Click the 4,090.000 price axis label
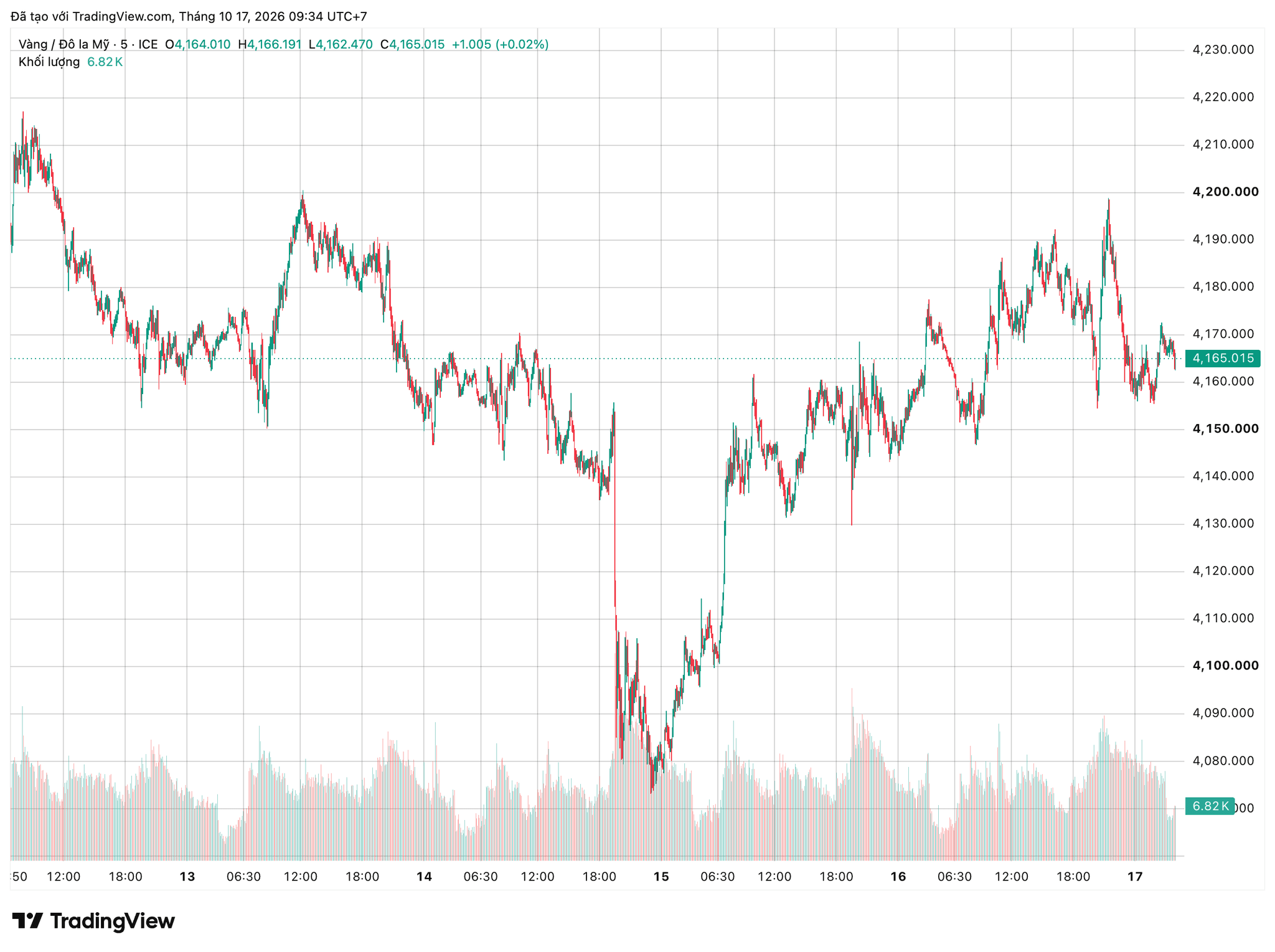Screen dimensions: 1275x952 click(1223, 713)
